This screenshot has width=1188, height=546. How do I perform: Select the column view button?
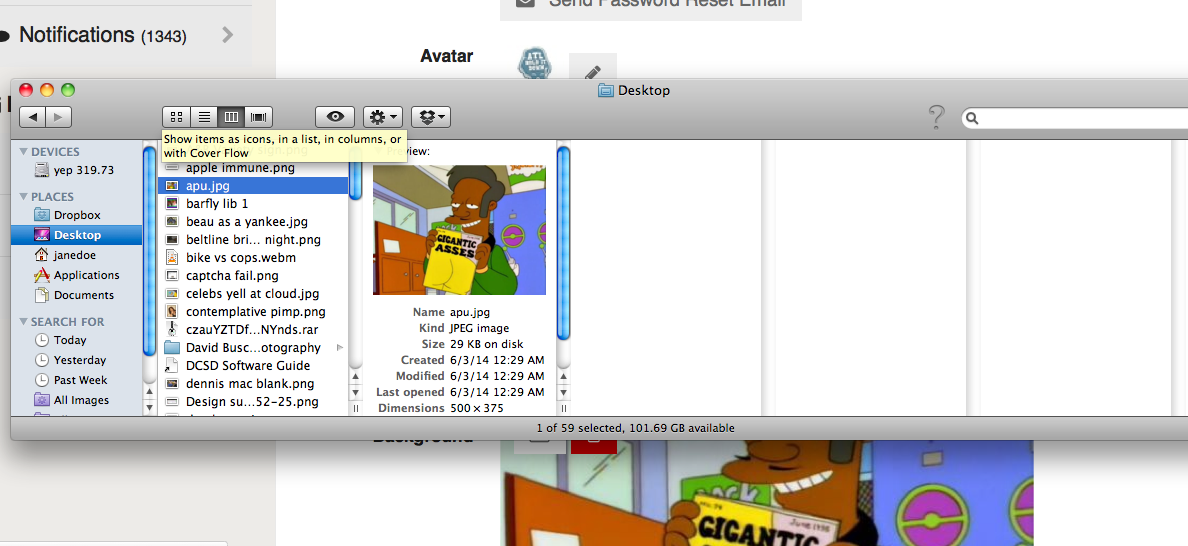[x=231, y=117]
